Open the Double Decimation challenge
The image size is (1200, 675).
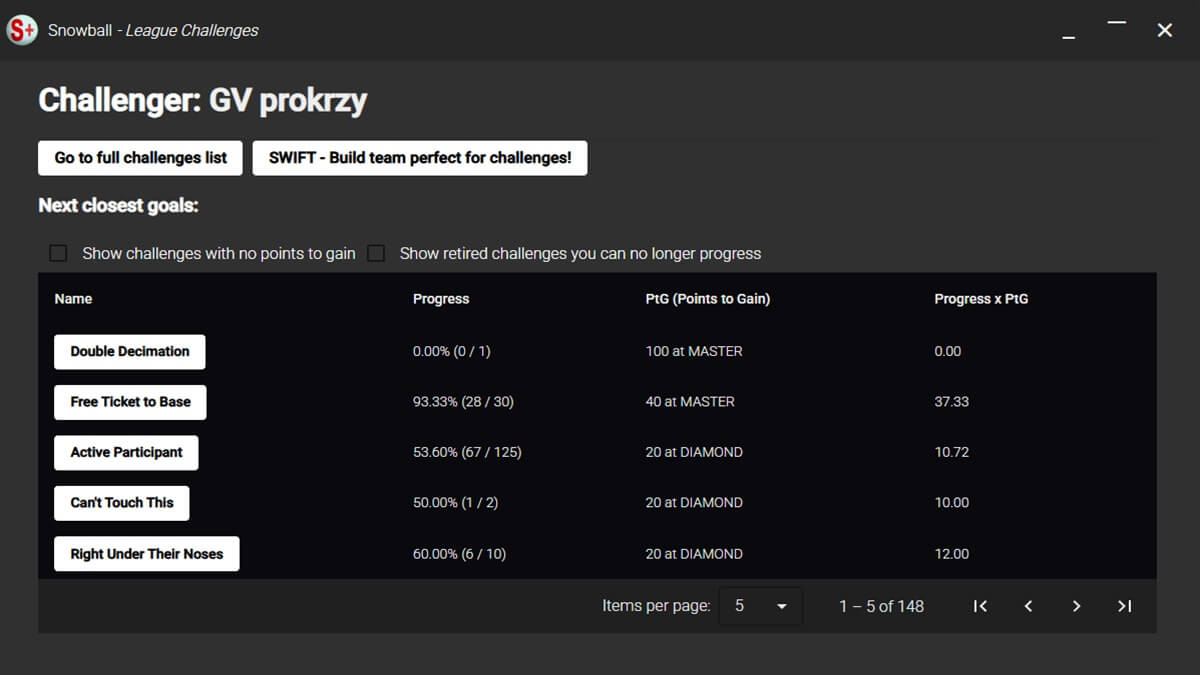(130, 352)
